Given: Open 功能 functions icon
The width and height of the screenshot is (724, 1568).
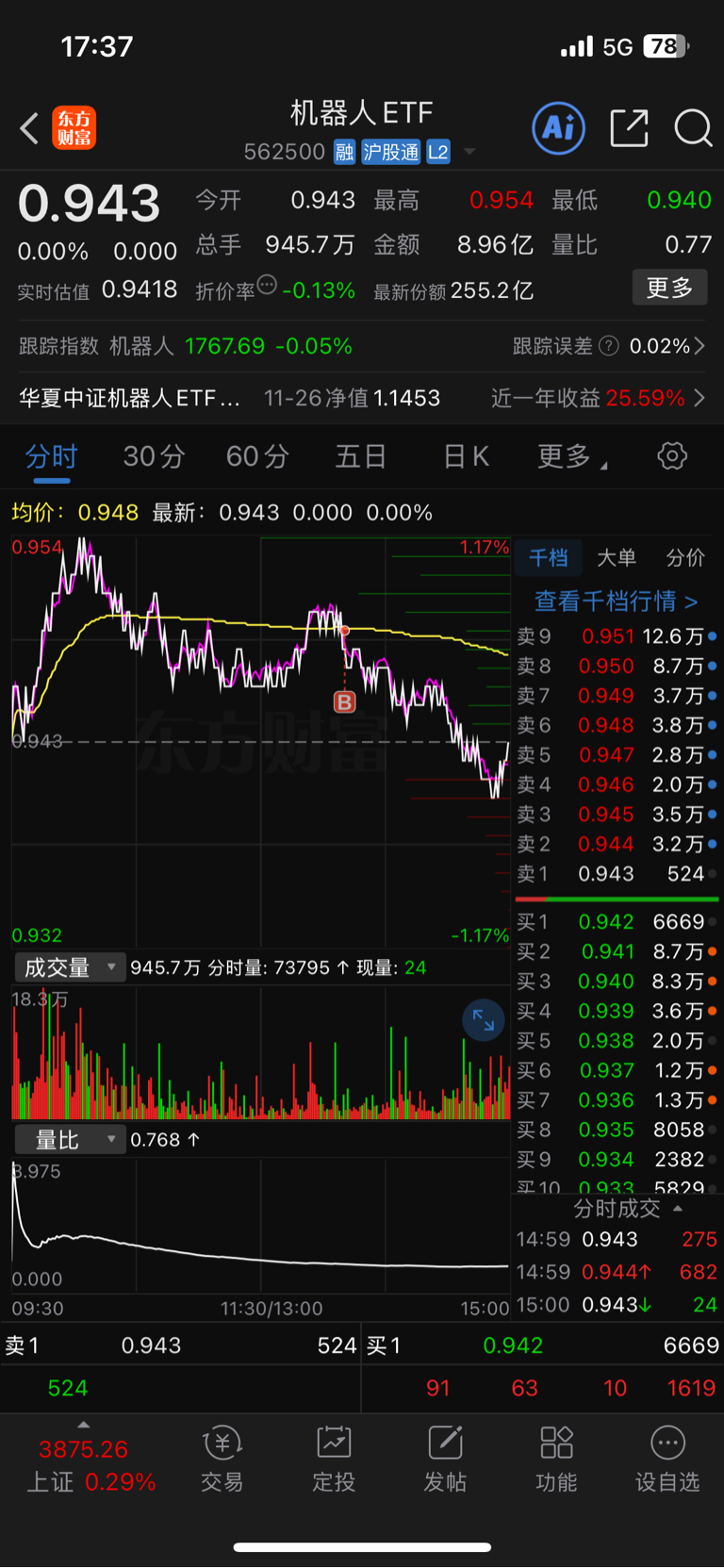Looking at the screenshot, I should pos(556,1460).
